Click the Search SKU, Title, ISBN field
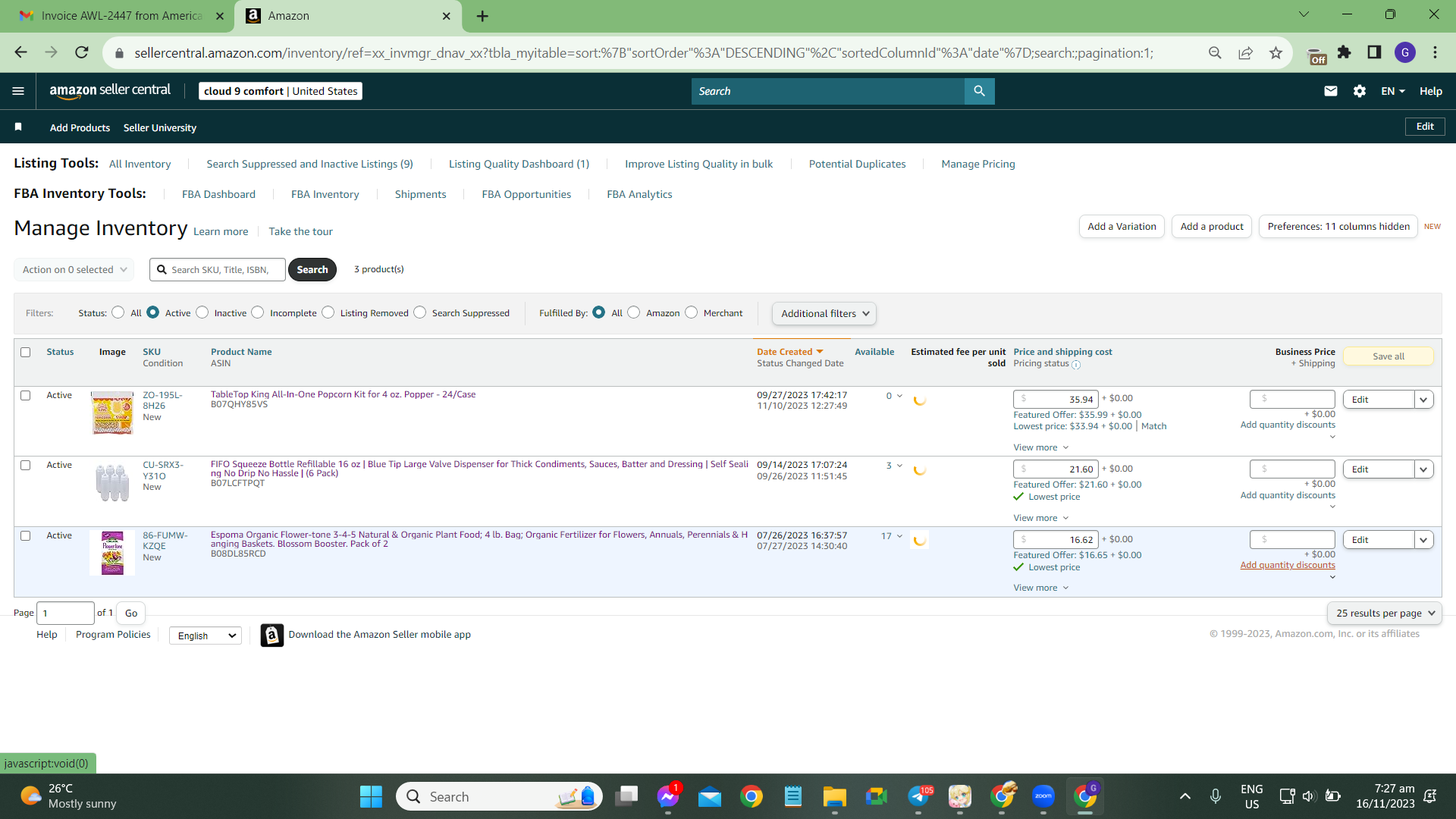This screenshot has height=819, width=1456. [218, 269]
